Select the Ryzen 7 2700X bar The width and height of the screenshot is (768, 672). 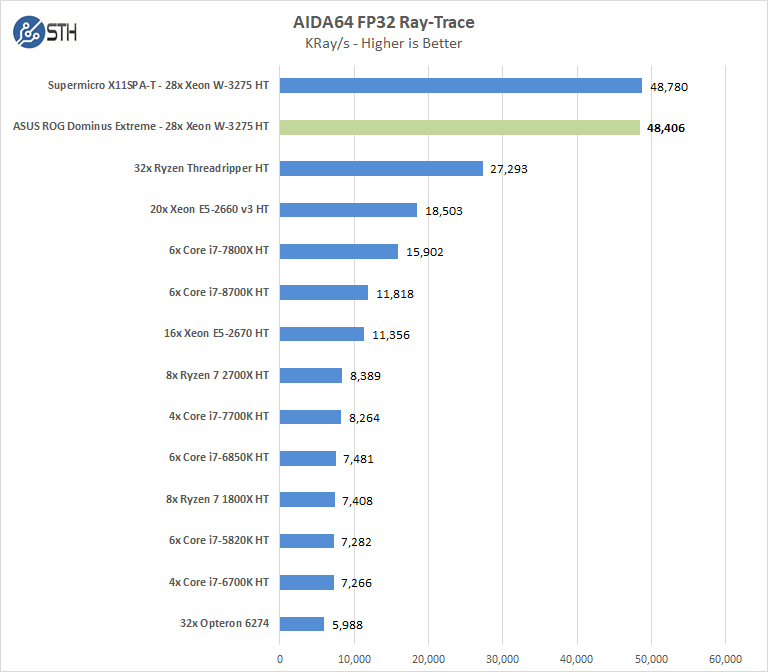[311, 376]
